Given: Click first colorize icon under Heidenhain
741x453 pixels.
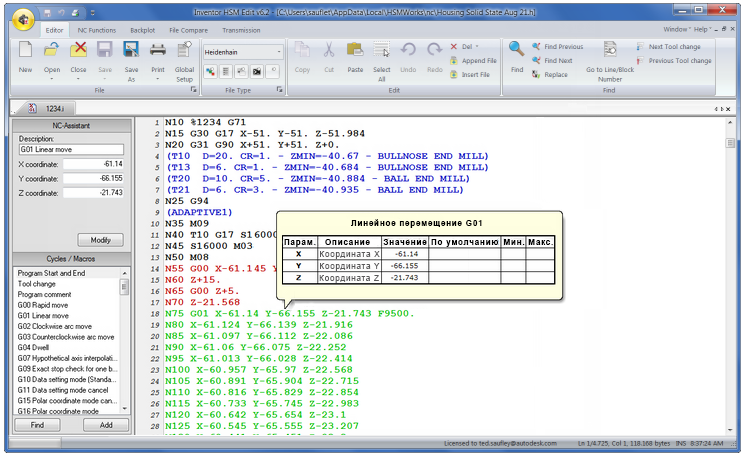Looking at the screenshot, I should [x=210, y=71].
